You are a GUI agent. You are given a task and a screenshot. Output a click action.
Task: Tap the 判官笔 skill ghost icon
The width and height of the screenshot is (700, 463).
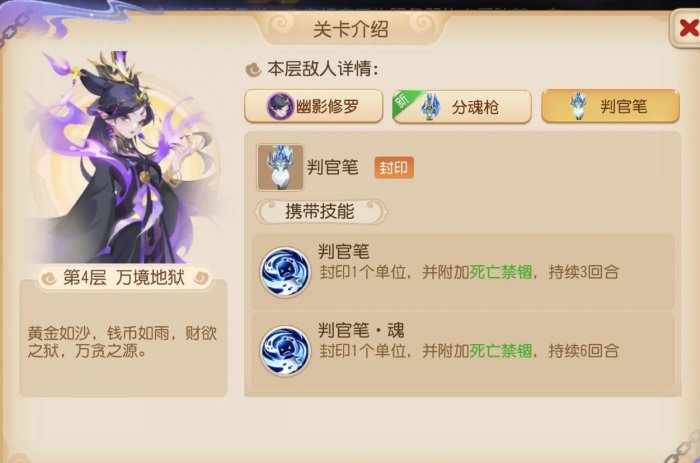[x=285, y=271]
